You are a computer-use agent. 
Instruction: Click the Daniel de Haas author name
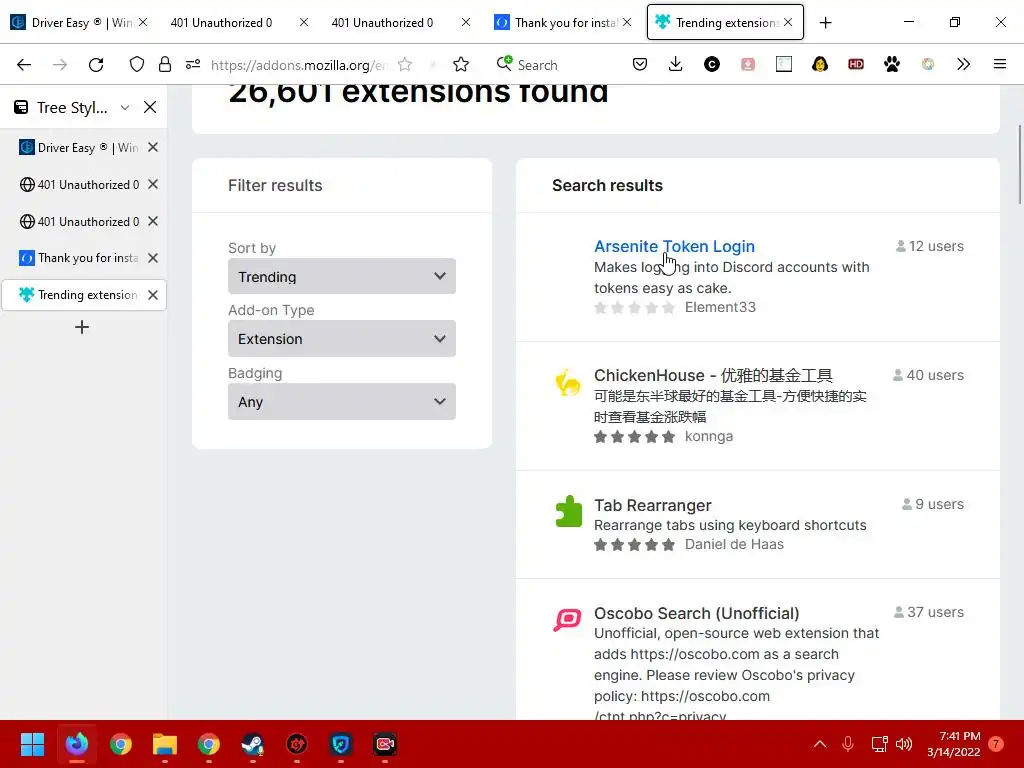(734, 544)
